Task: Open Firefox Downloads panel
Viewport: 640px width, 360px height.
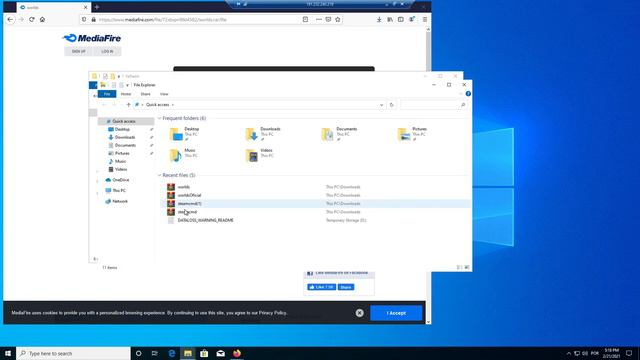Action: point(379,19)
